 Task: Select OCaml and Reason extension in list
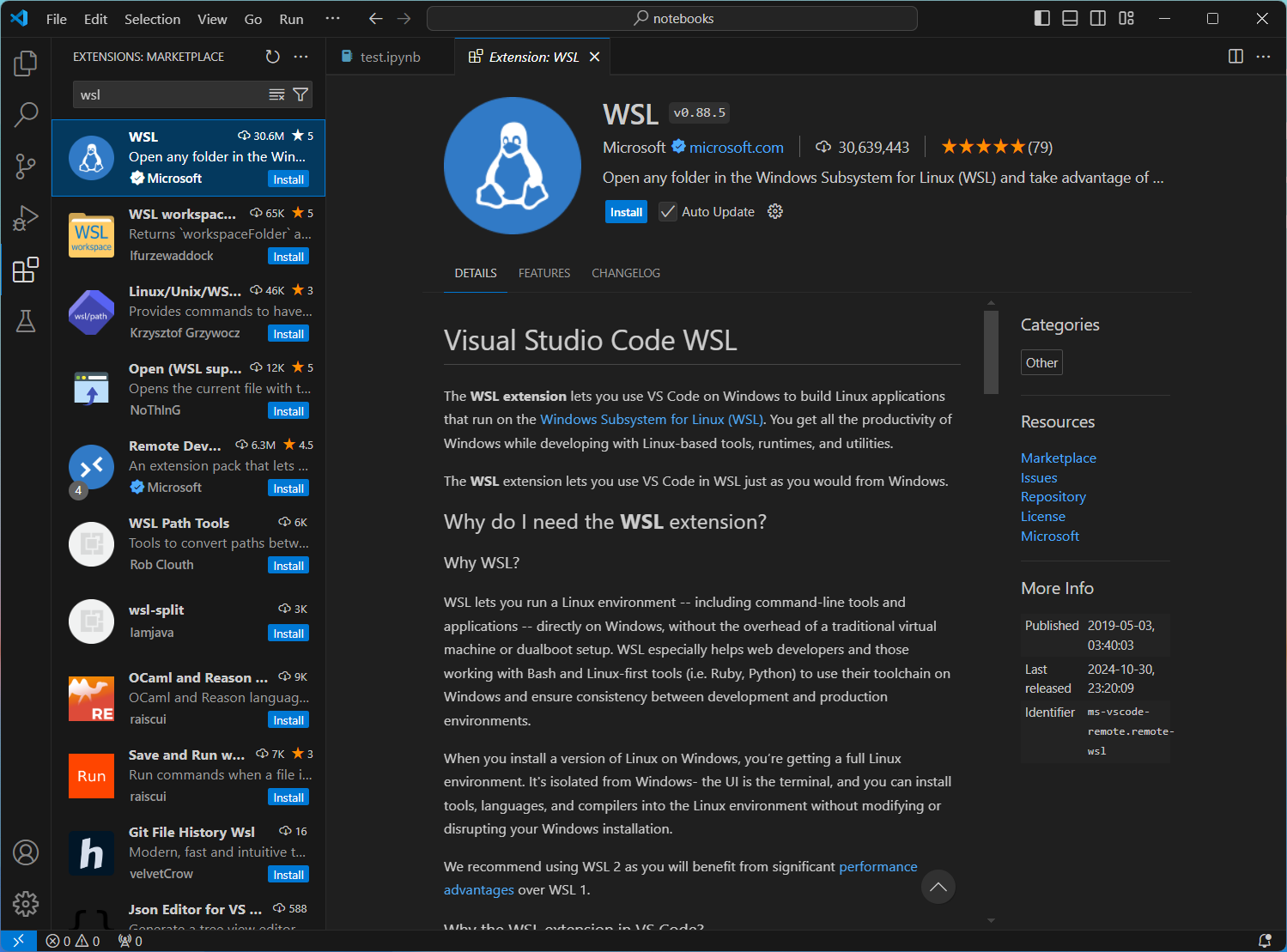188,699
